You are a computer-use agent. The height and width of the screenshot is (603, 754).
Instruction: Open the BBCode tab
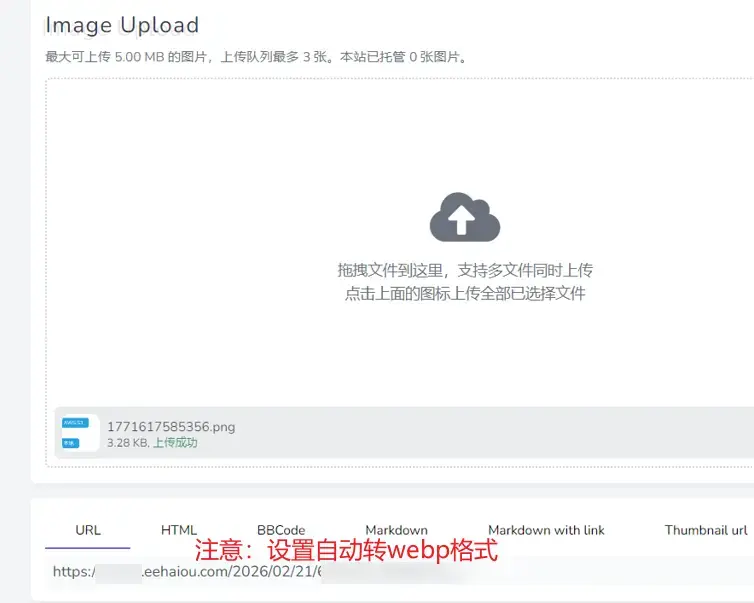coord(281,530)
